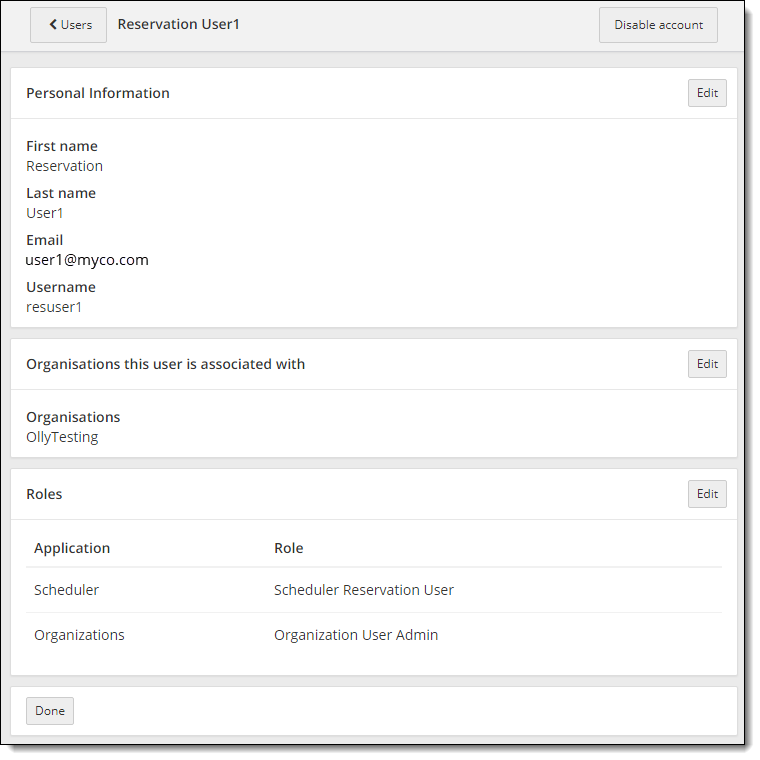Select the OllyTesting organisation entry
The image size is (760, 760).
coord(62,437)
